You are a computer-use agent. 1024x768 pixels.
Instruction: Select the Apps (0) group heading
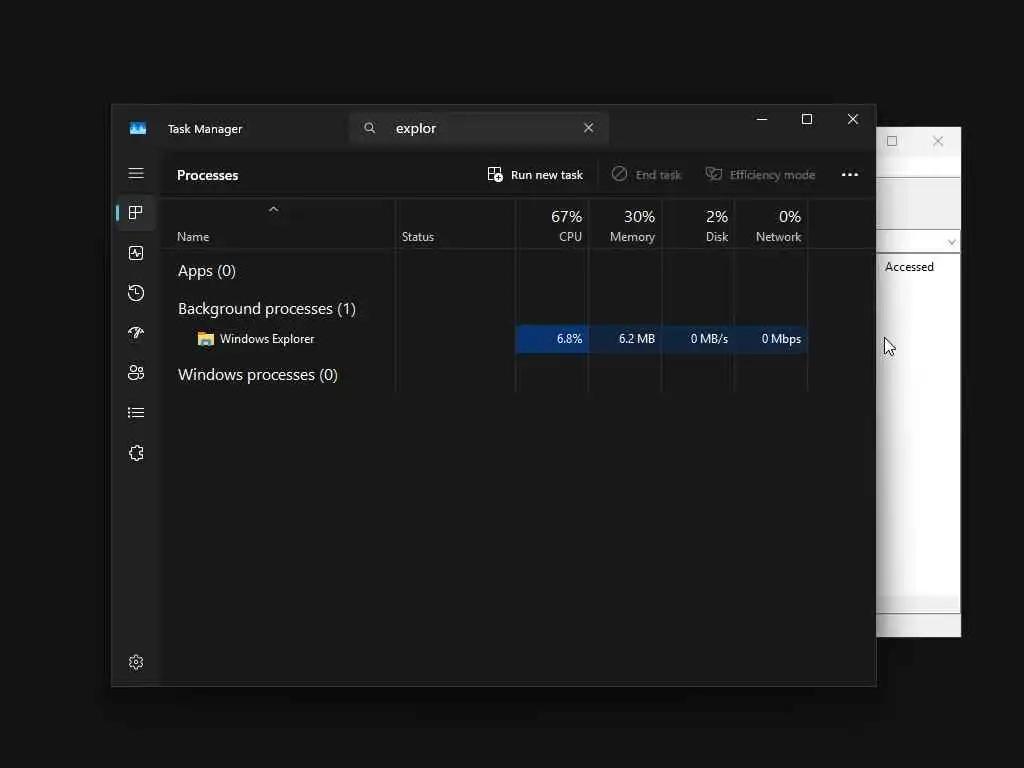pos(206,271)
